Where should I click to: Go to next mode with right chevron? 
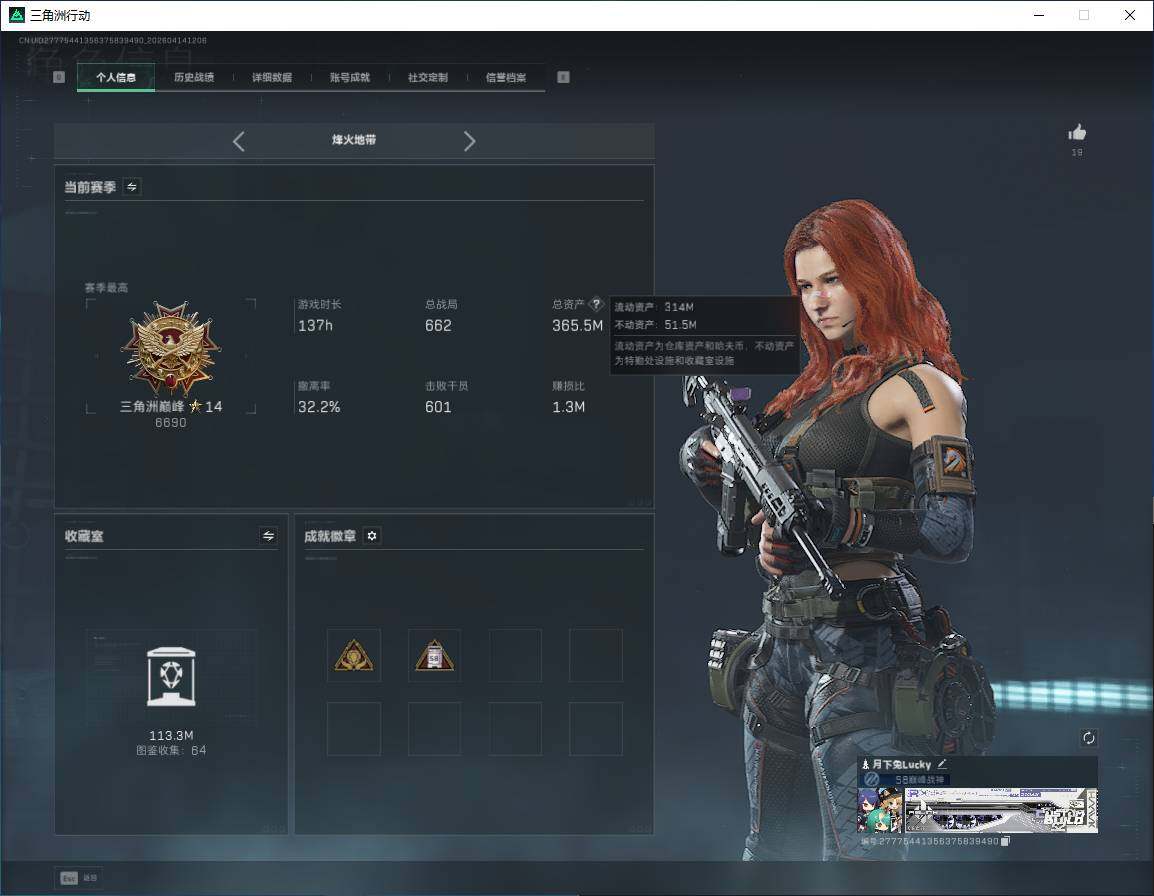pyautogui.click(x=470, y=141)
